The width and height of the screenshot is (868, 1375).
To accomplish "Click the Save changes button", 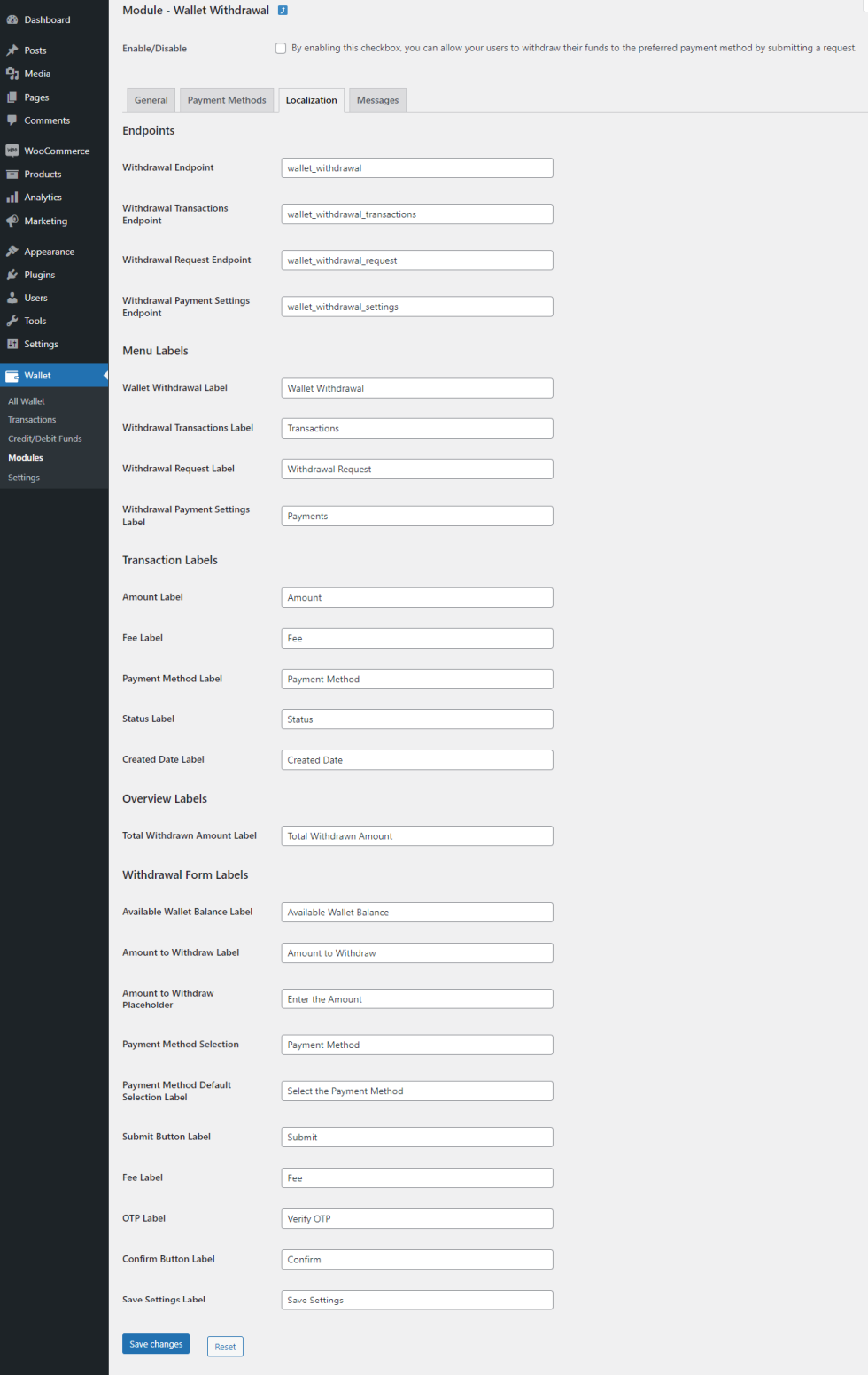I will point(156,1344).
